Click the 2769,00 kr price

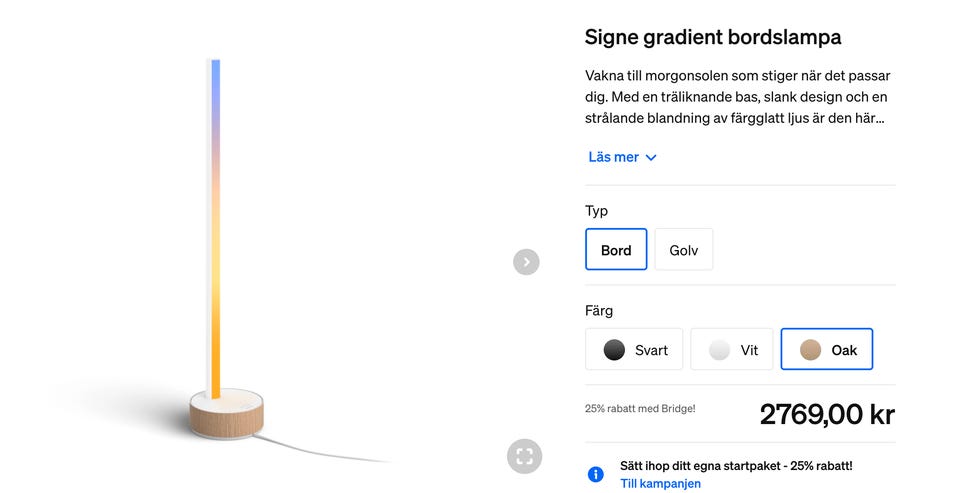point(827,414)
